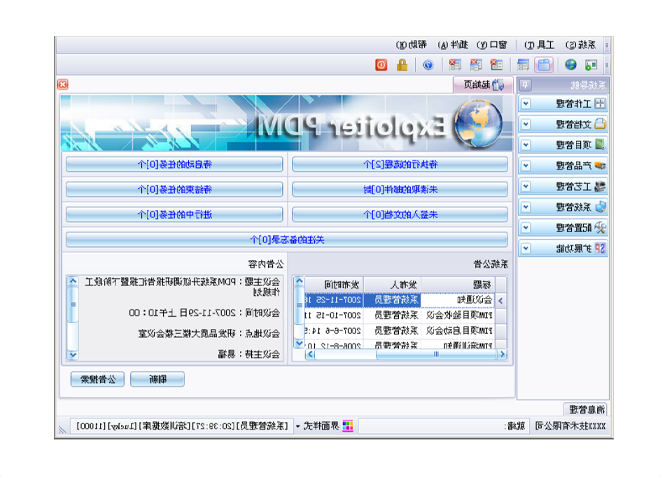The image size is (660, 477).
Task: Click the 文档管理 folder icon in sidebar
Action: pyautogui.click(x=599, y=125)
